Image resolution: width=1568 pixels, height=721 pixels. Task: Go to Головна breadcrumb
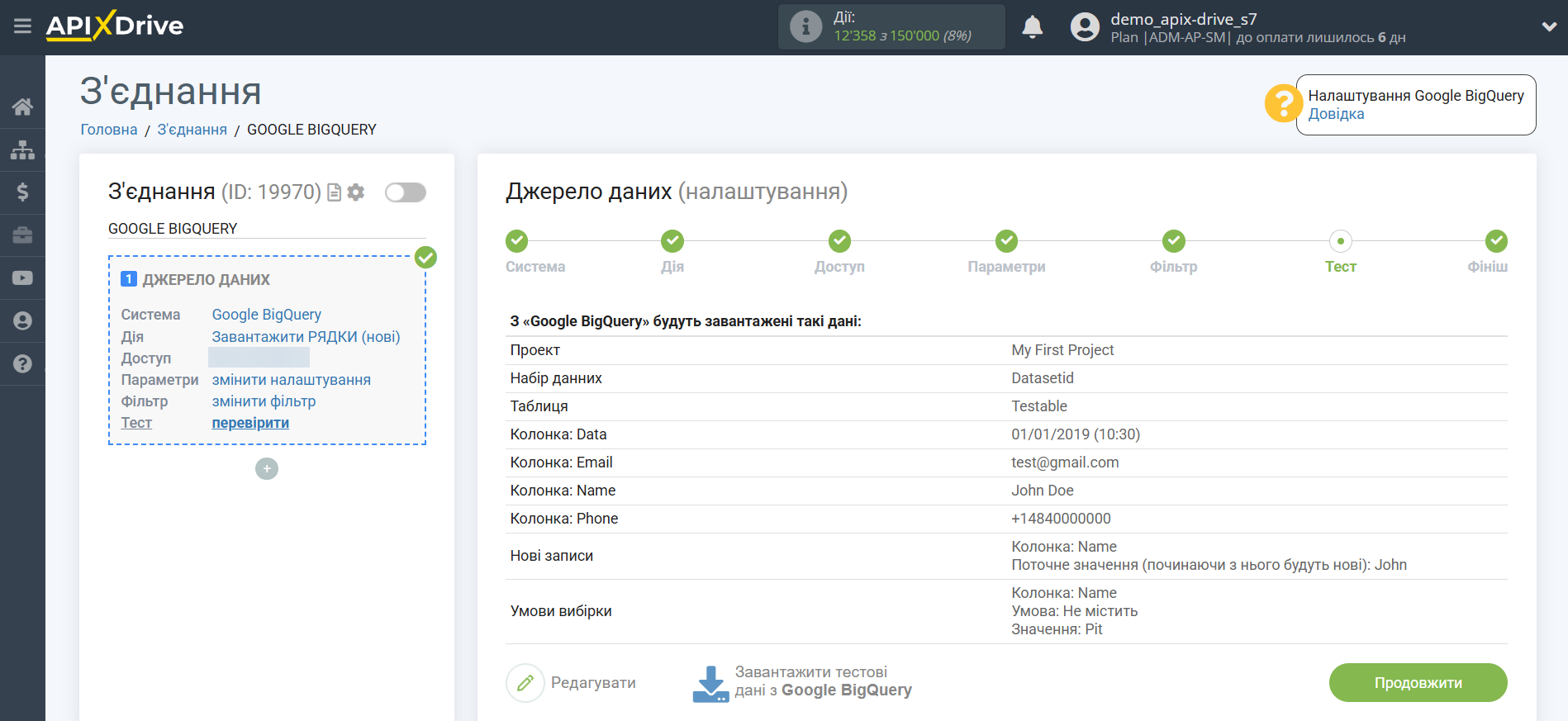click(109, 130)
